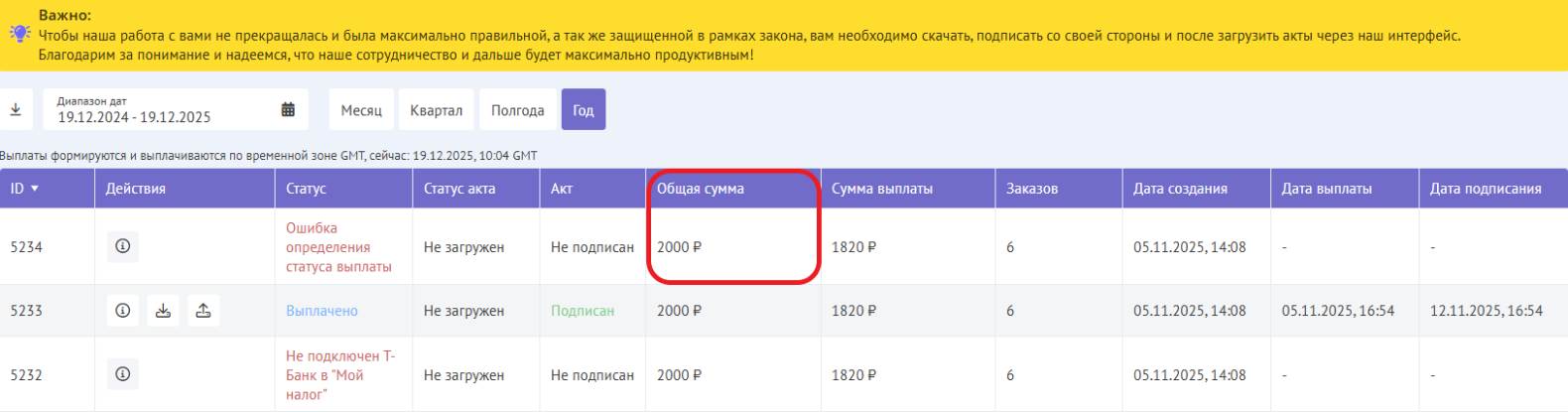Switch to the Полгода period filter
This screenshot has width=1568, height=412.
click(517, 110)
